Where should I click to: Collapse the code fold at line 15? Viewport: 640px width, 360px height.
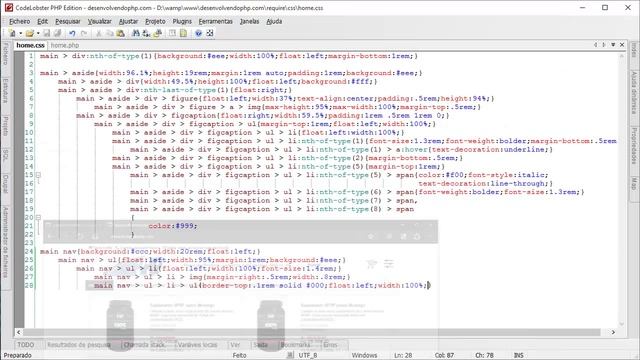[38, 175]
